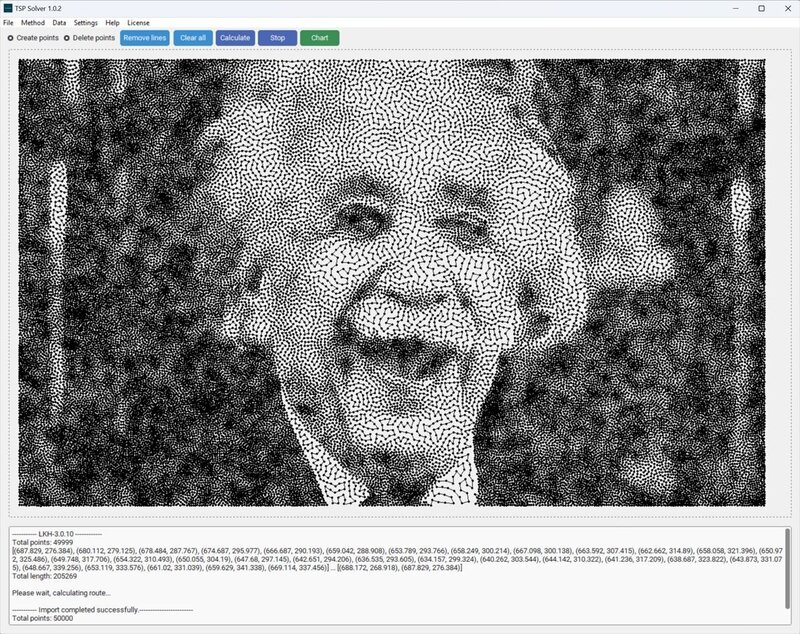Click the TSP Solver app icon in title bar
Screen dimensions: 800x634
point(8,8)
